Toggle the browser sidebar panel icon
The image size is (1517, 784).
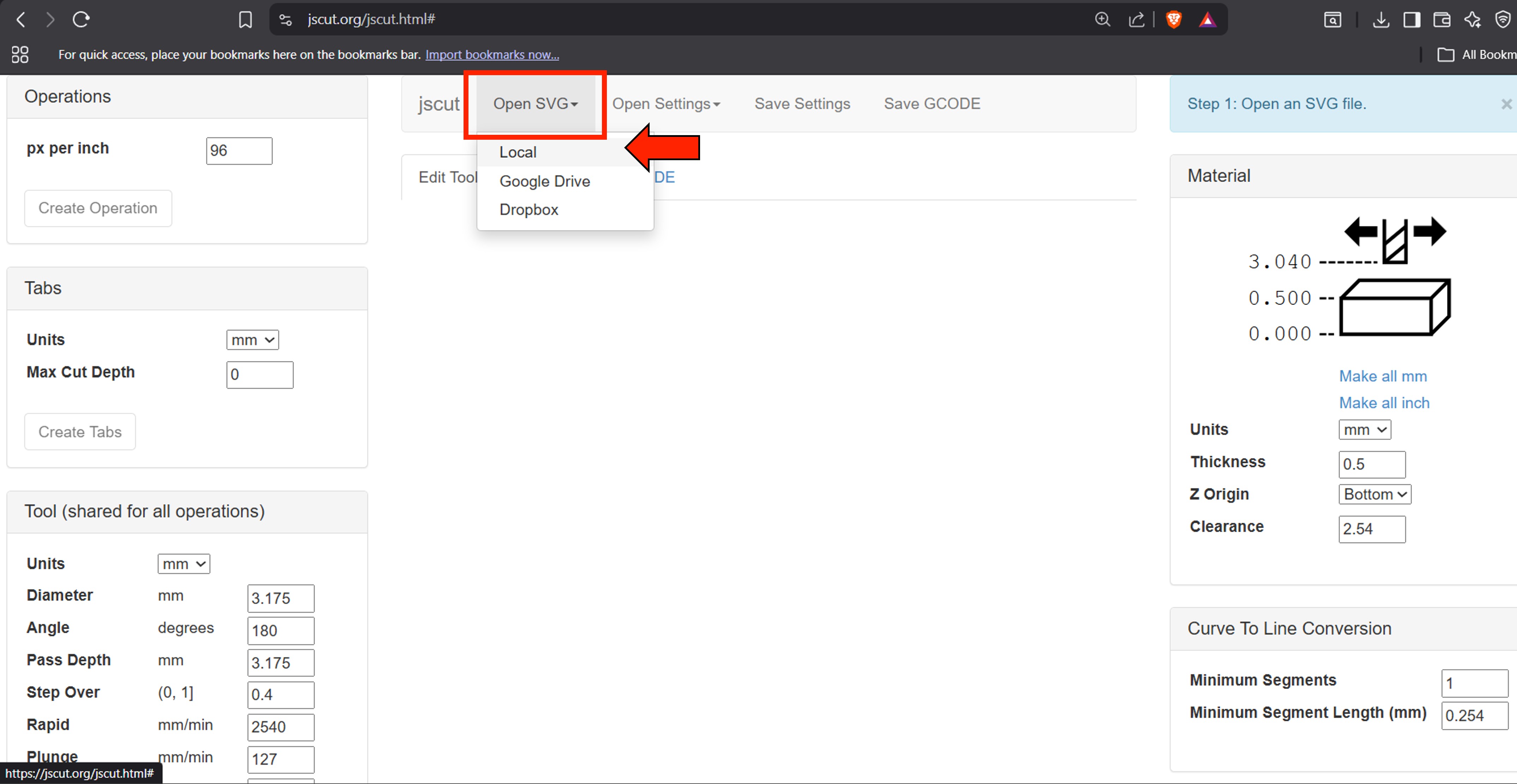[x=1411, y=19]
